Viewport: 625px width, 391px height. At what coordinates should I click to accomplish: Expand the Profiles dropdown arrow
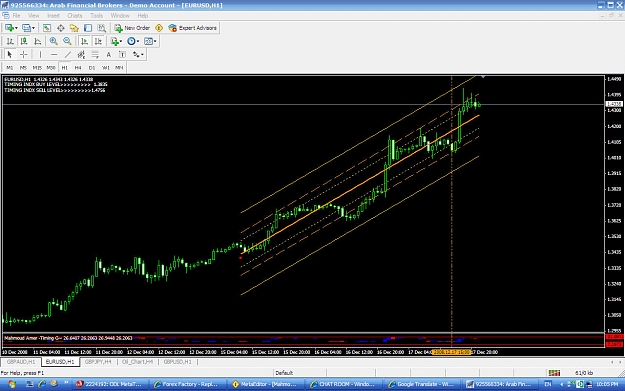tap(33, 28)
